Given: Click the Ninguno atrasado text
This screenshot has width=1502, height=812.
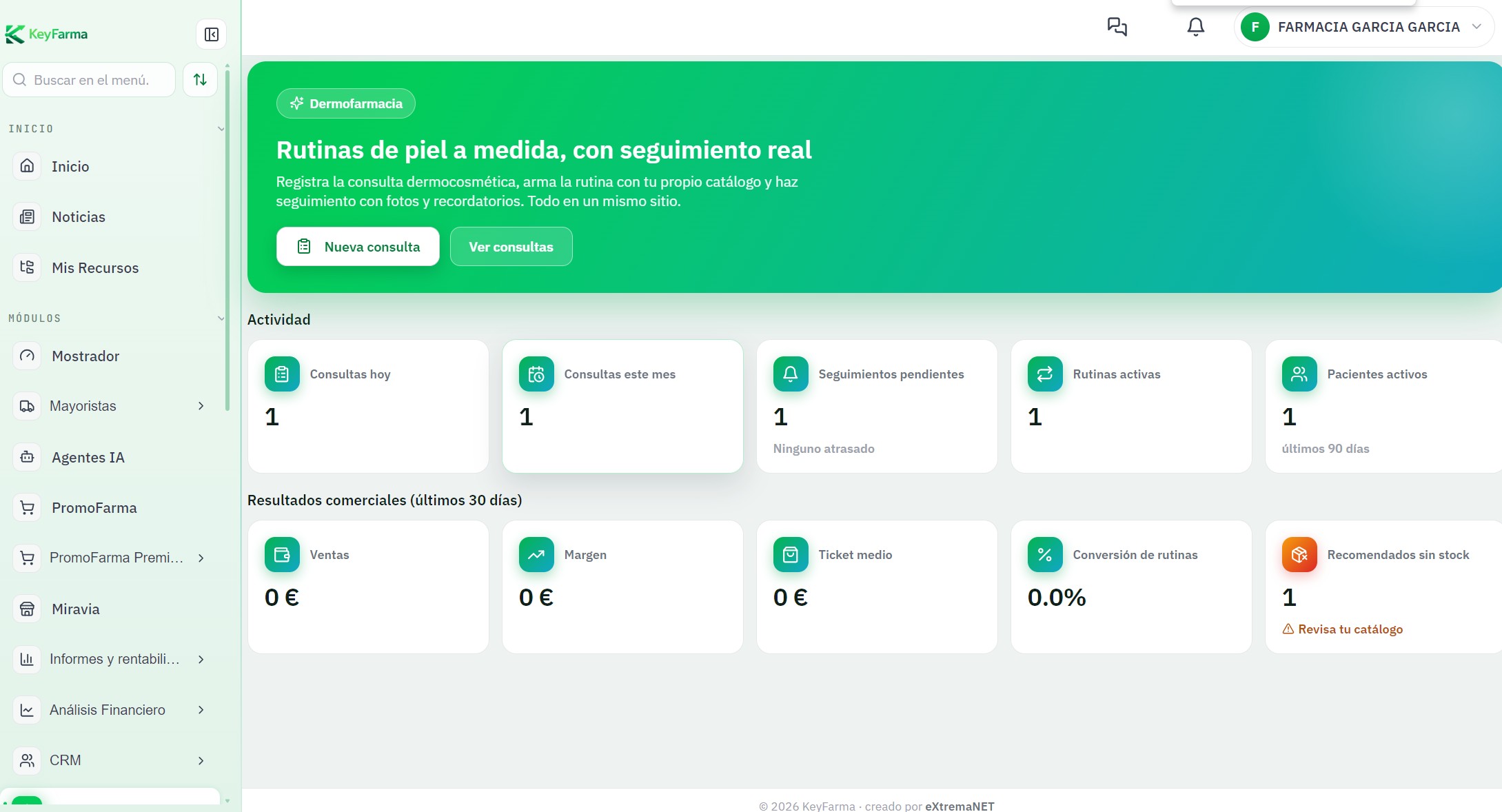Looking at the screenshot, I should click(x=824, y=449).
